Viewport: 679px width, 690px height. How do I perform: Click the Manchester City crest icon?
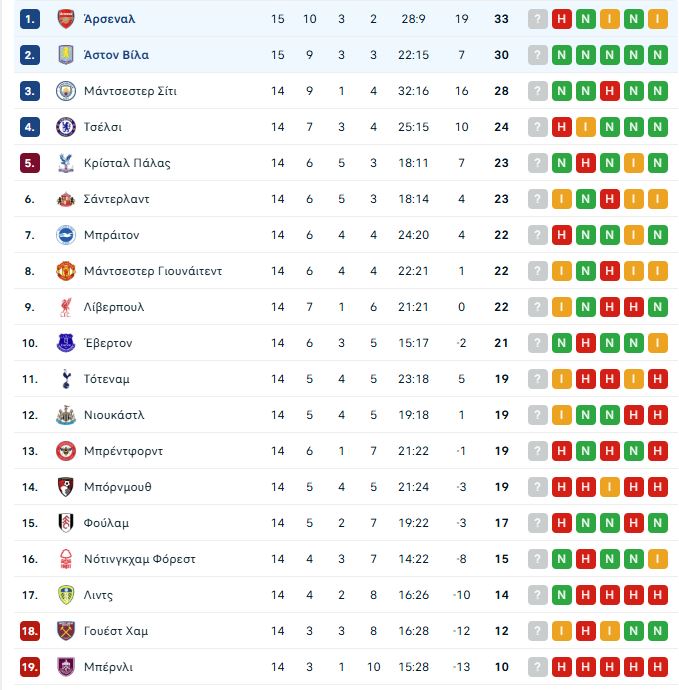click(66, 91)
